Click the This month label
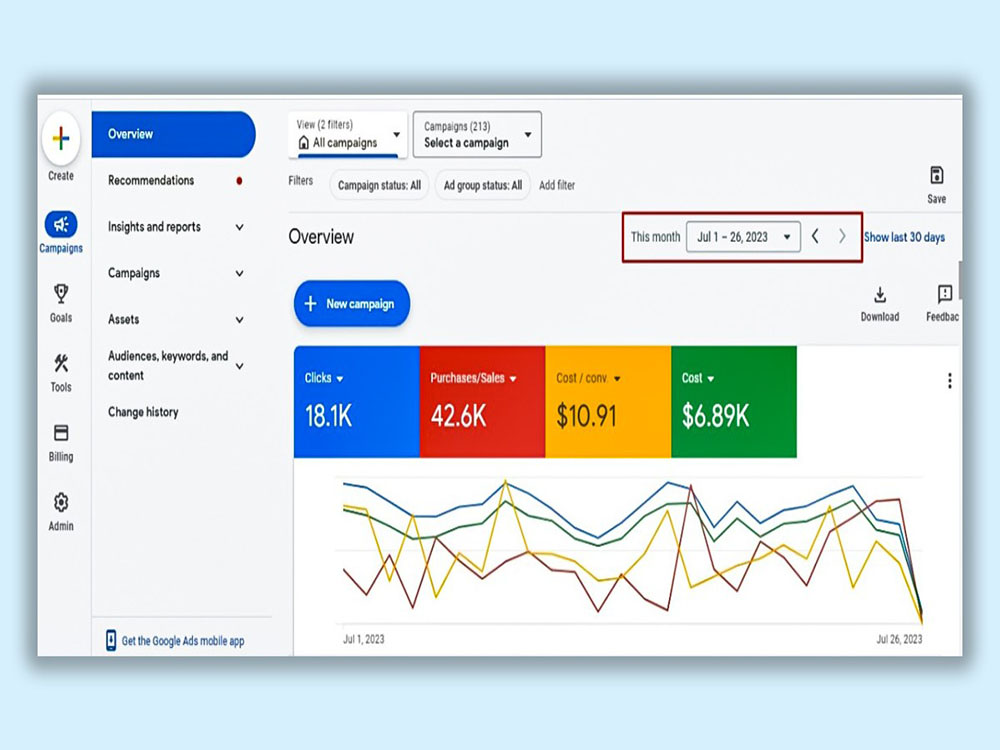Image resolution: width=1000 pixels, height=750 pixels. coord(656,237)
